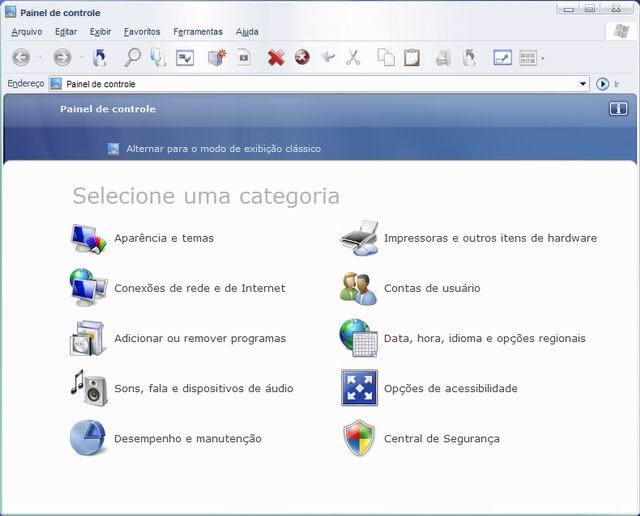The width and height of the screenshot is (640, 516).
Task: Open Adicionar ou remover programas link
Action: (200, 338)
